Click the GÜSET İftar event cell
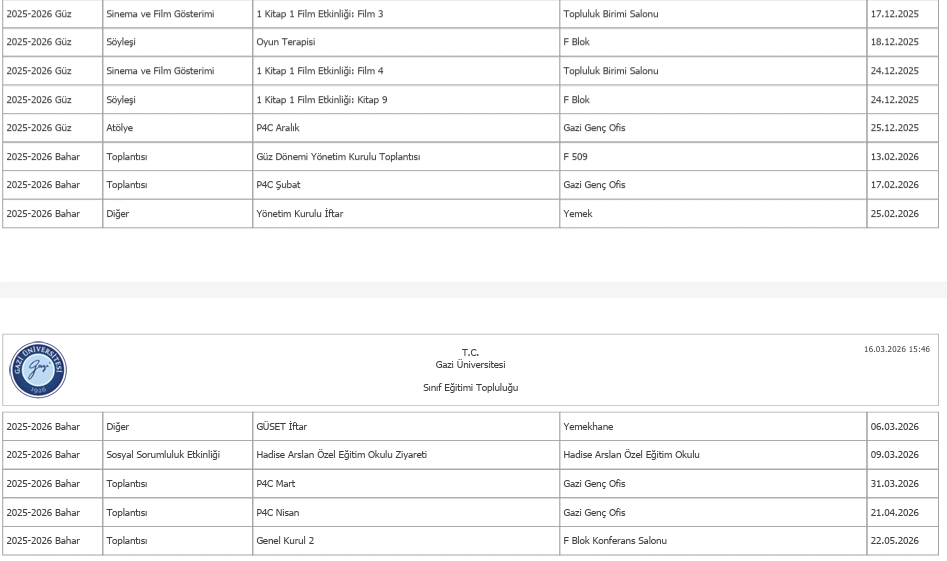The width and height of the screenshot is (947, 561). 282,426
